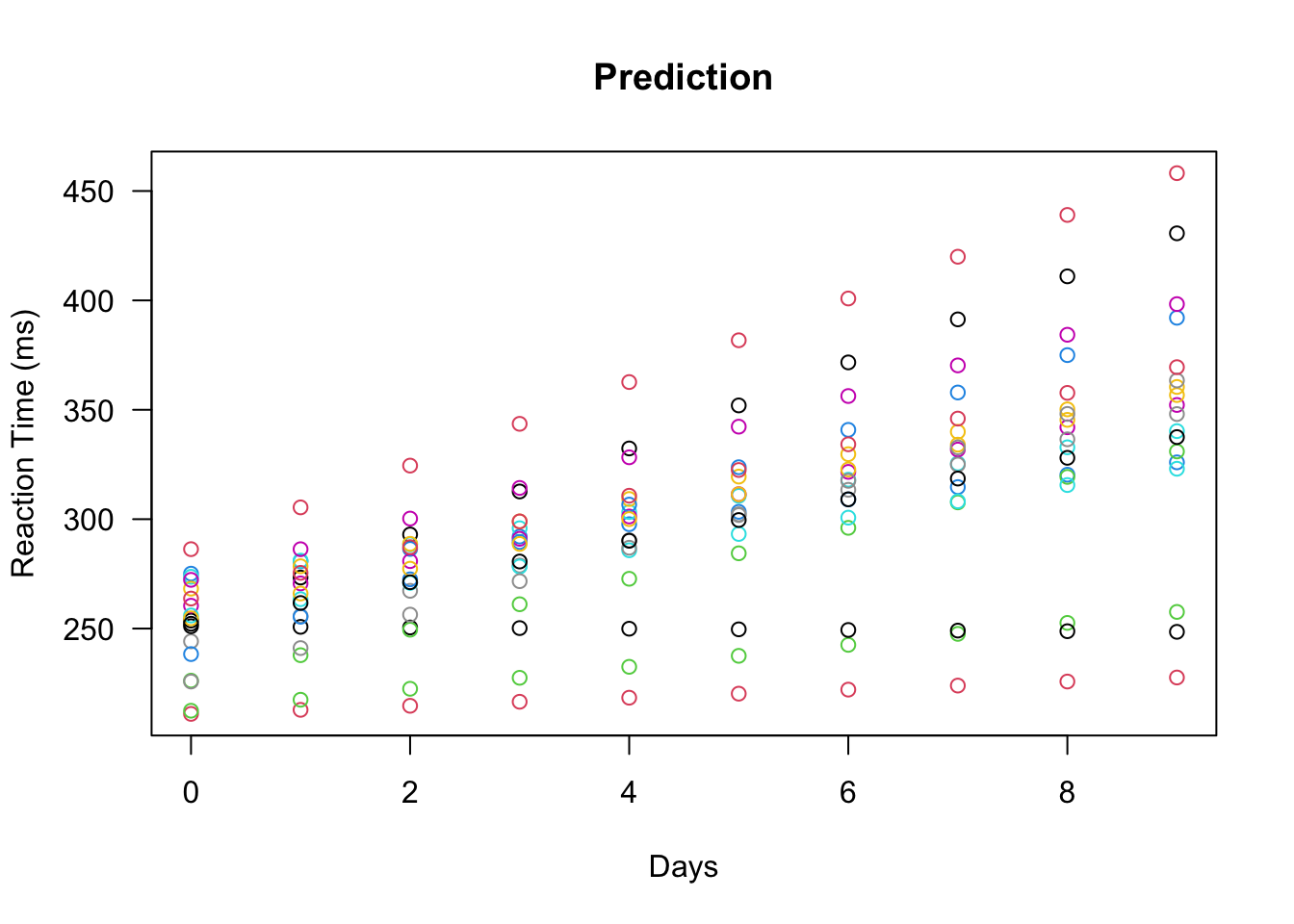The width and height of the screenshot is (1294, 924).
Task: Pick the topmost red point on day 6
Action: [848, 298]
